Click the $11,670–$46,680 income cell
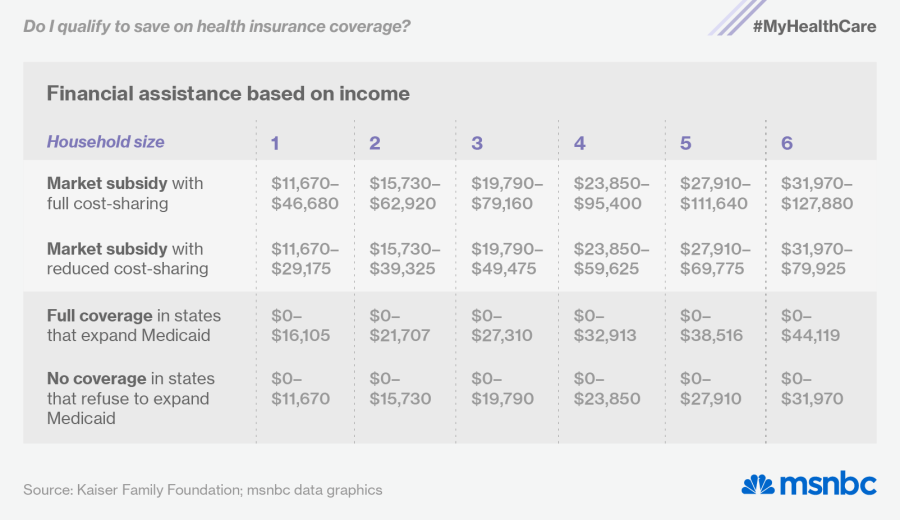Viewport: 900px width, 520px height. point(305,194)
